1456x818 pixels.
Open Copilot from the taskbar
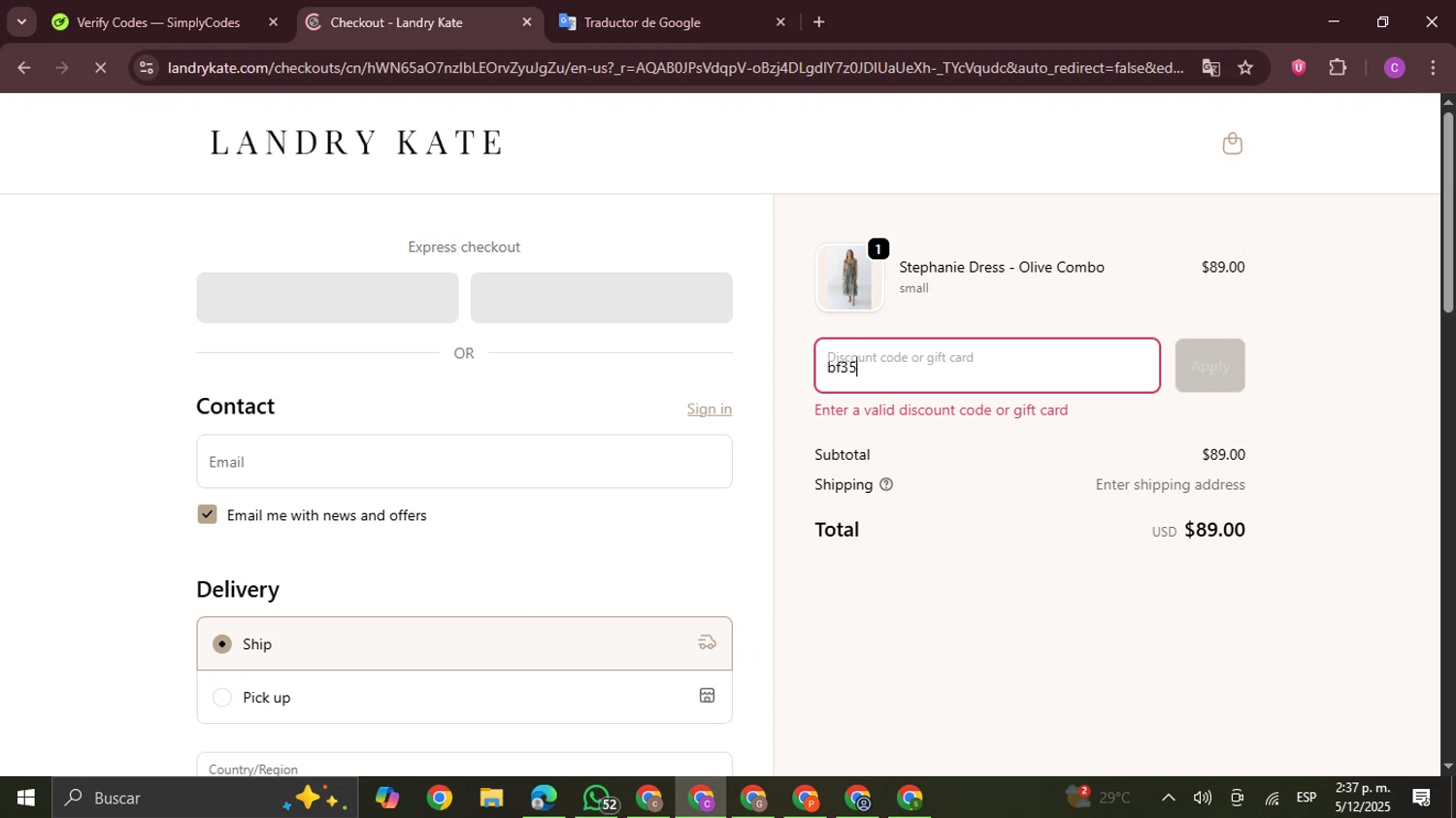387,798
